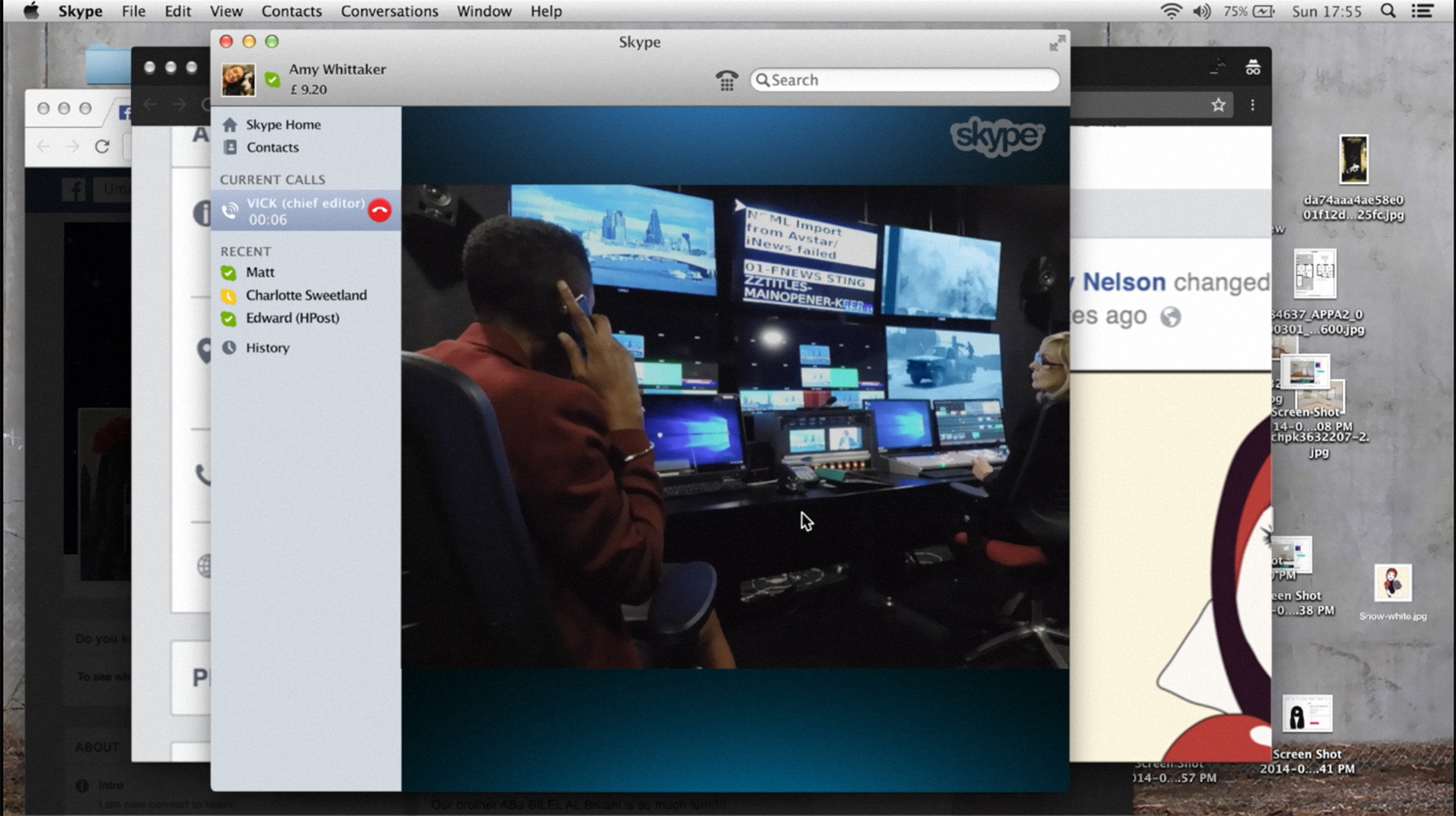Click Amy Whittaker's name in the Skype header
Image resolution: width=1456 pixels, height=816 pixels.
click(337, 69)
